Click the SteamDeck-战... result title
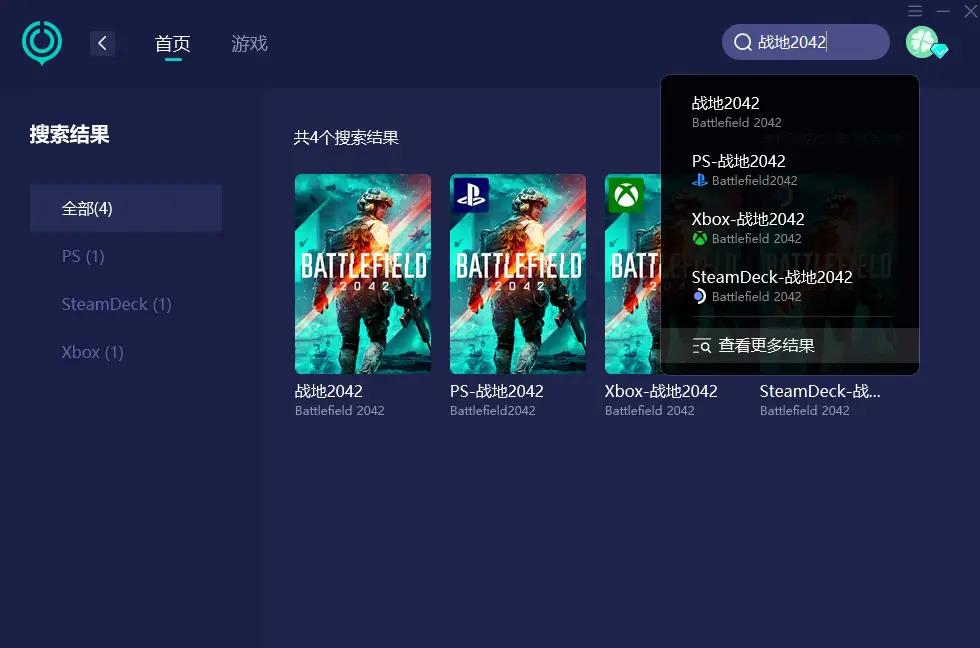 (x=820, y=391)
